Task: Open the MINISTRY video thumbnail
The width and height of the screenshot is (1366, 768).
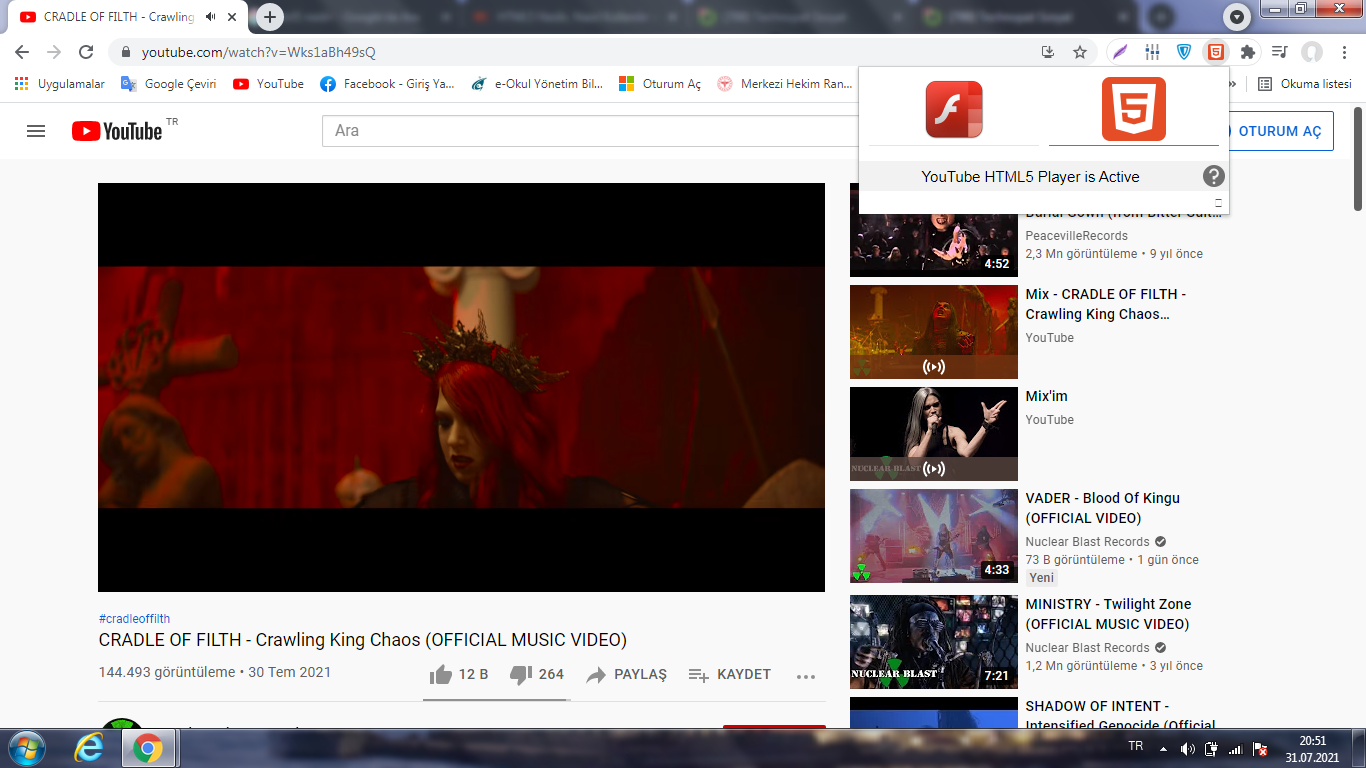Action: coord(934,642)
